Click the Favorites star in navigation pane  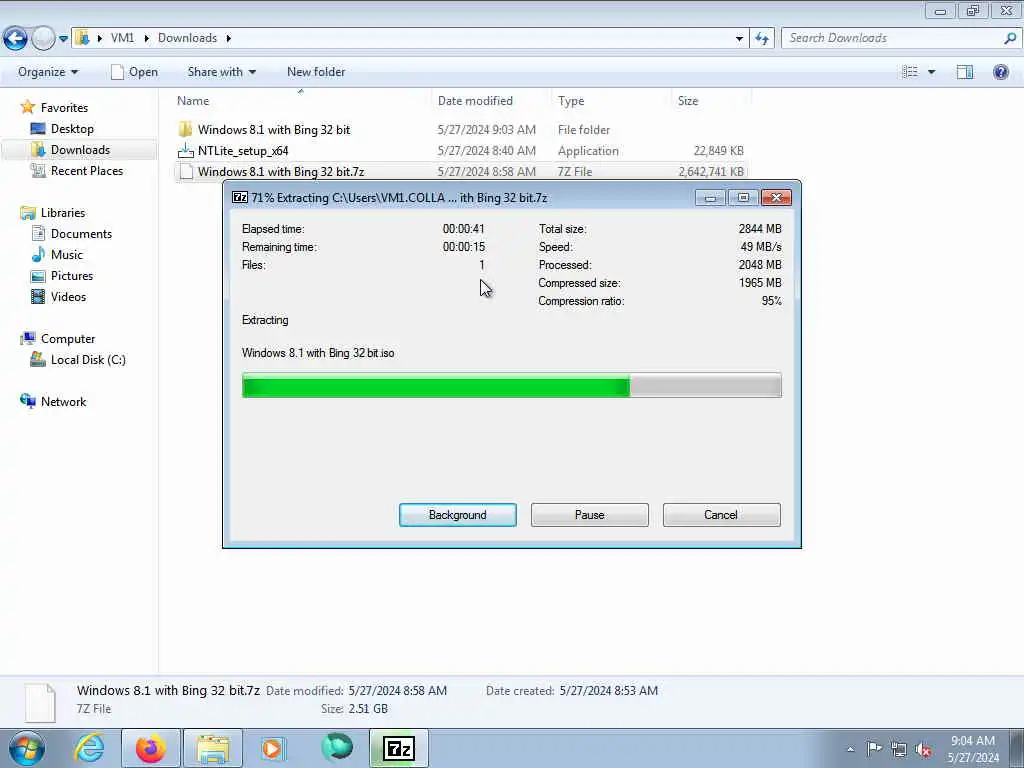27,107
